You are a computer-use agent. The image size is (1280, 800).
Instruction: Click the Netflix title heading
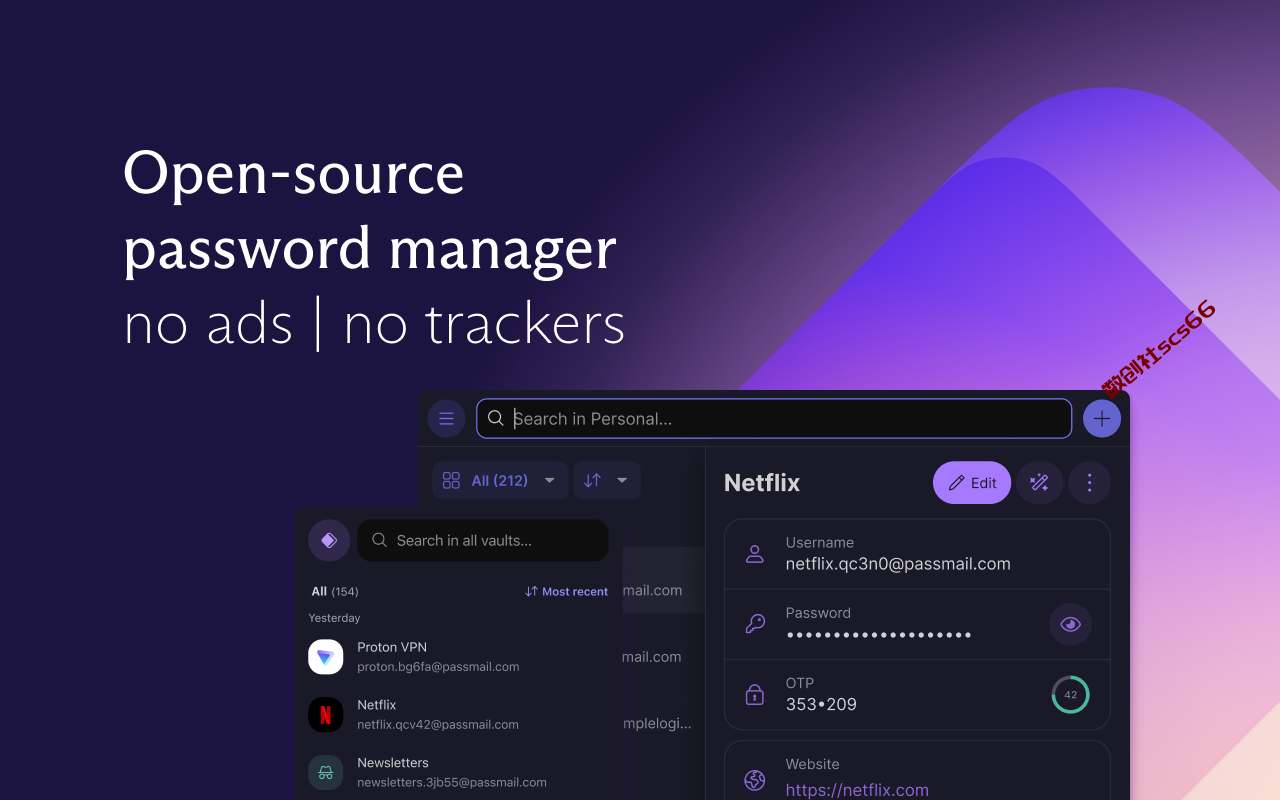[762, 483]
